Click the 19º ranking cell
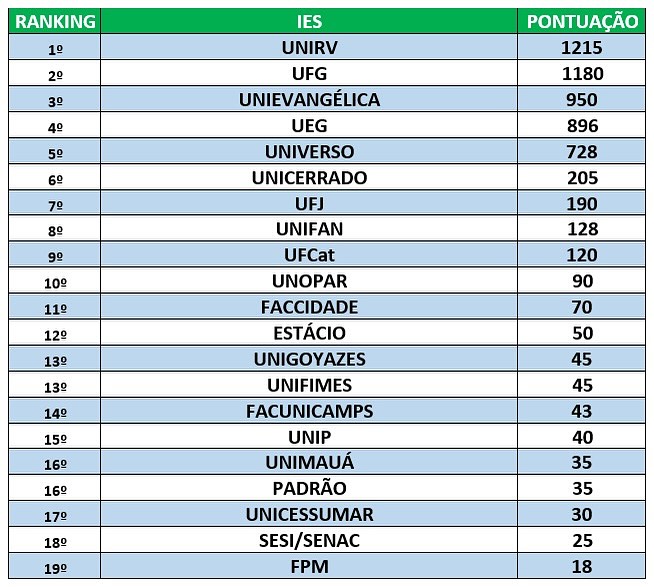The height and width of the screenshot is (587, 654). [55, 566]
